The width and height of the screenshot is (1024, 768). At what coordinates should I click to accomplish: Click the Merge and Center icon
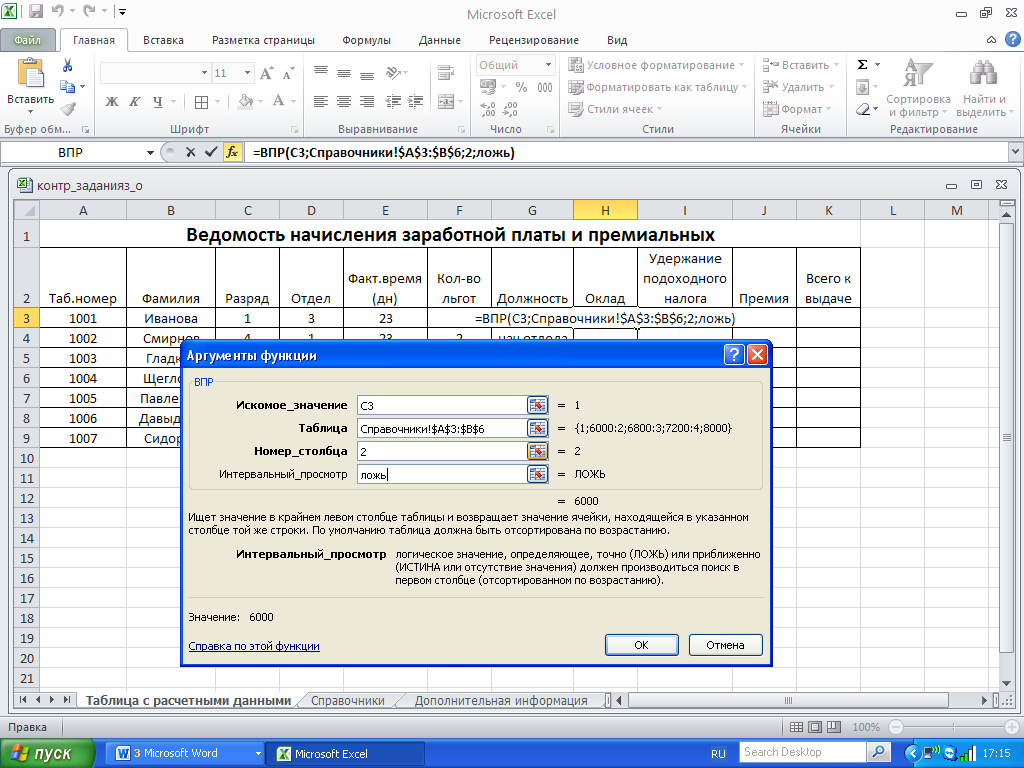tap(446, 101)
